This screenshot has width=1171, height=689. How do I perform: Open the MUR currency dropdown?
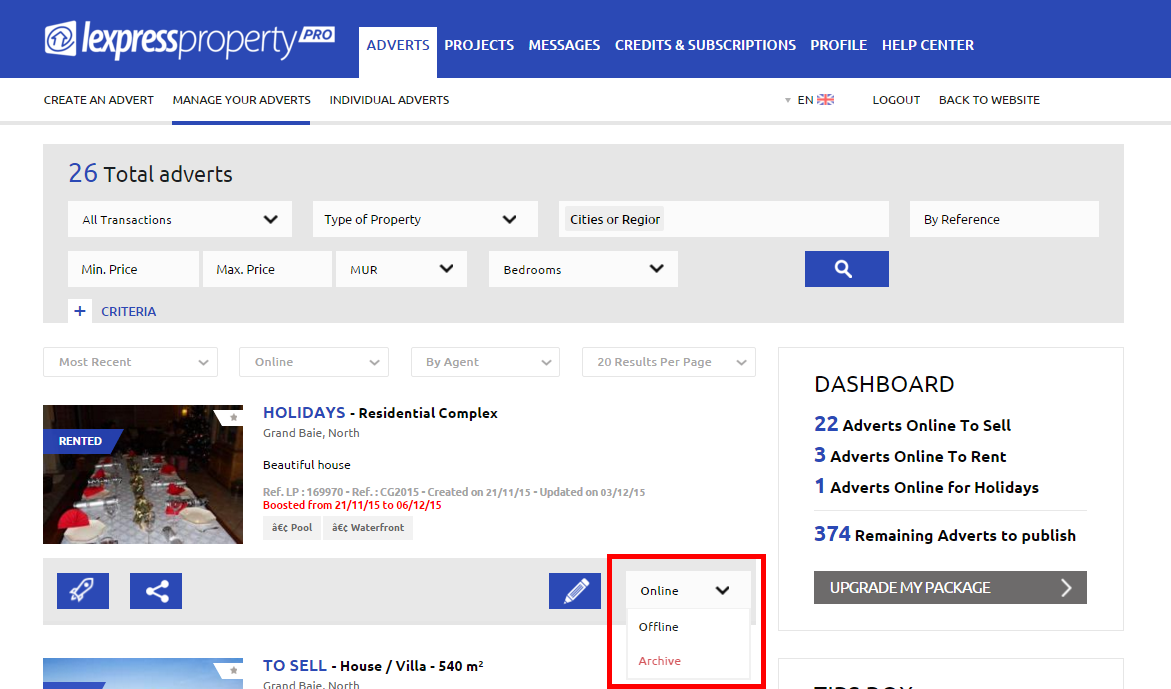(401, 269)
